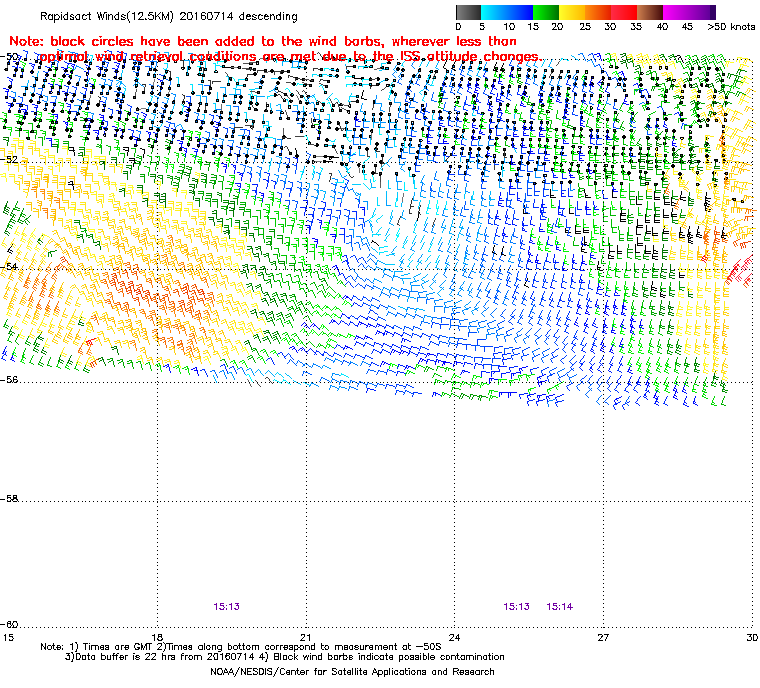Click the '>50 knots' legend label
This screenshot has height=688, width=760.
pos(731,27)
